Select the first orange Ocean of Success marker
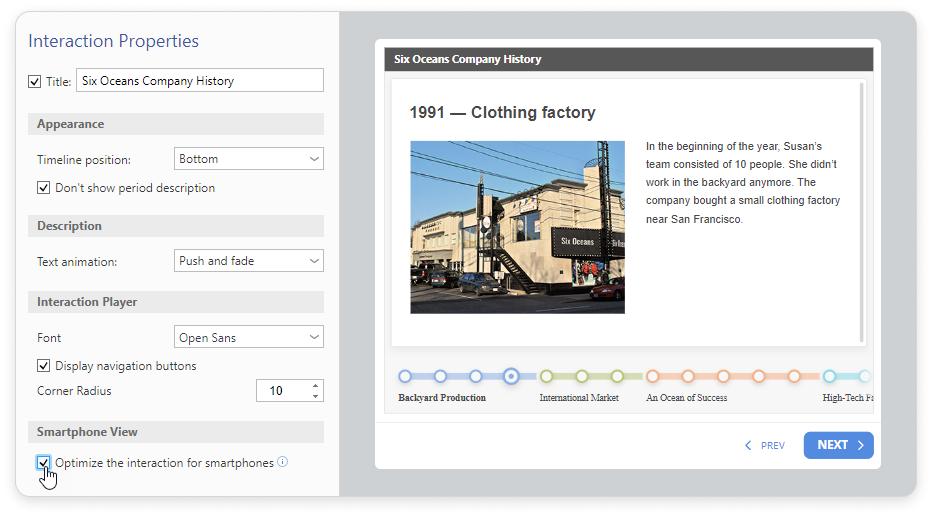Viewport: 932px width, 516px height. [x=652, y=377]
